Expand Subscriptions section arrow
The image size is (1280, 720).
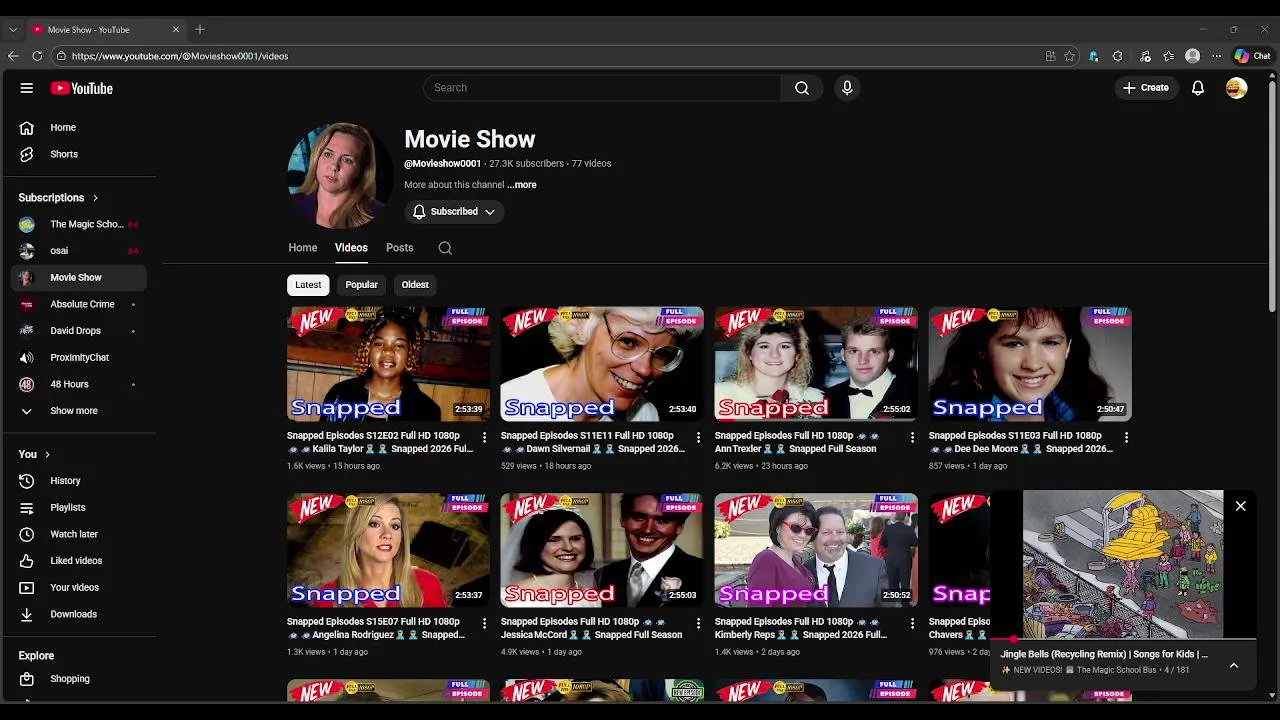95,198
